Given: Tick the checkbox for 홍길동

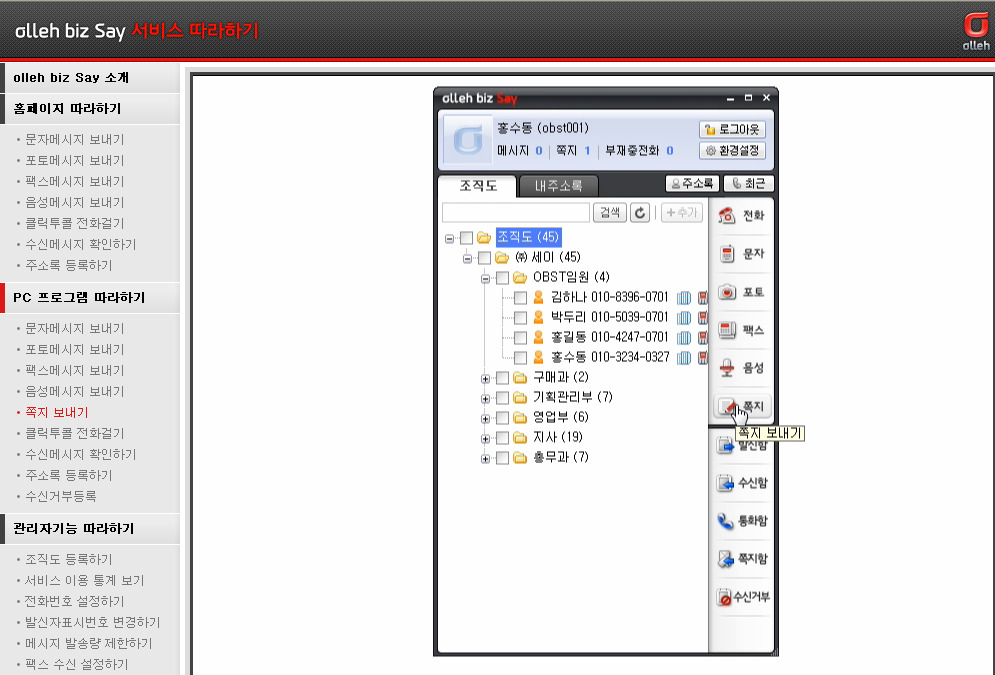Looking at the screenshot, I should (520, 338).
